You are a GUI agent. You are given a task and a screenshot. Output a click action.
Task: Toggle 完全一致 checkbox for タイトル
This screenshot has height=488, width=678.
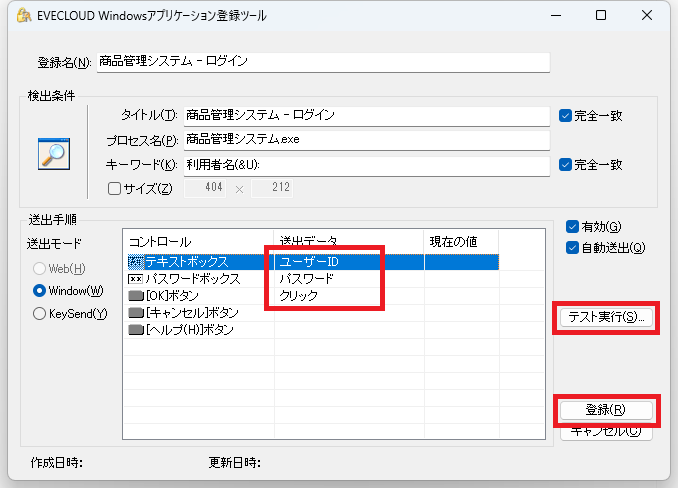pos(566,115)
